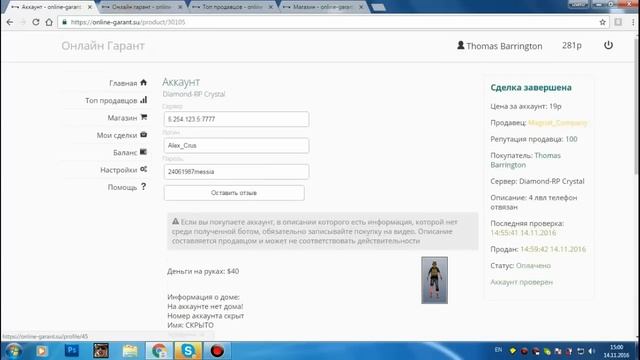Click the login field containing Alex_Crus
Viewport: 640px width, 360px height.
[236, 145]
